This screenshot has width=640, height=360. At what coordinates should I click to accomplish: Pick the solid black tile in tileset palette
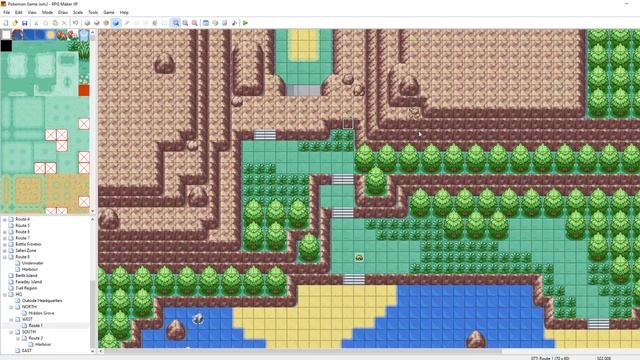pyautogui.click(x=6, y=45)
